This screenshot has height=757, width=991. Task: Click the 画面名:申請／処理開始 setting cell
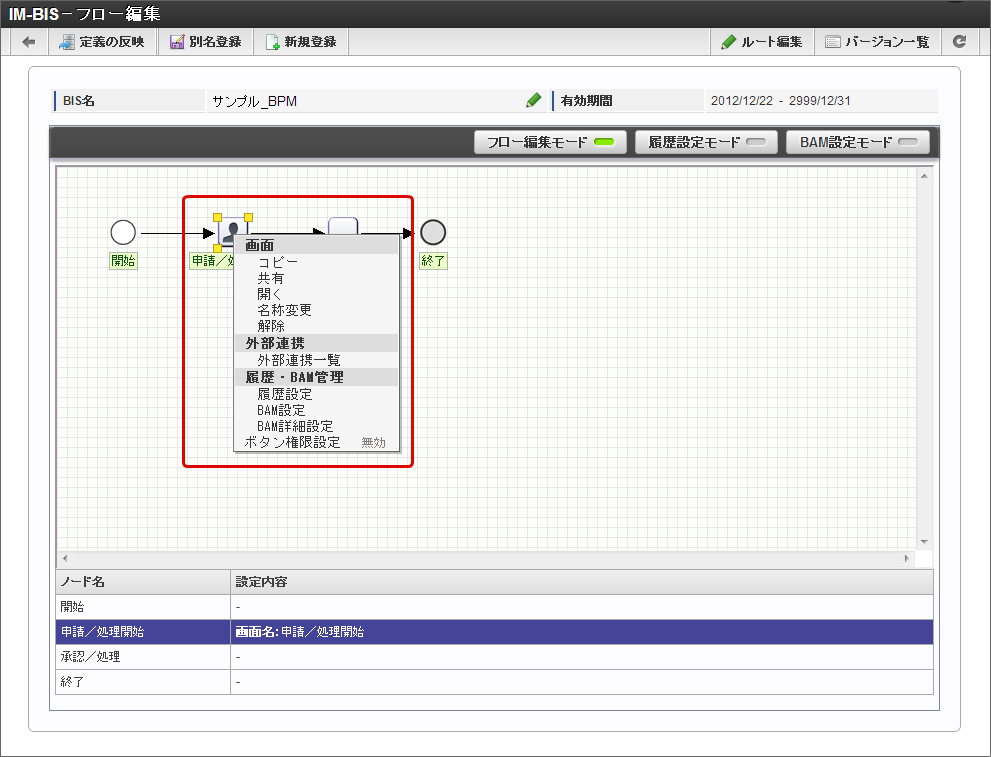[582, 632]
